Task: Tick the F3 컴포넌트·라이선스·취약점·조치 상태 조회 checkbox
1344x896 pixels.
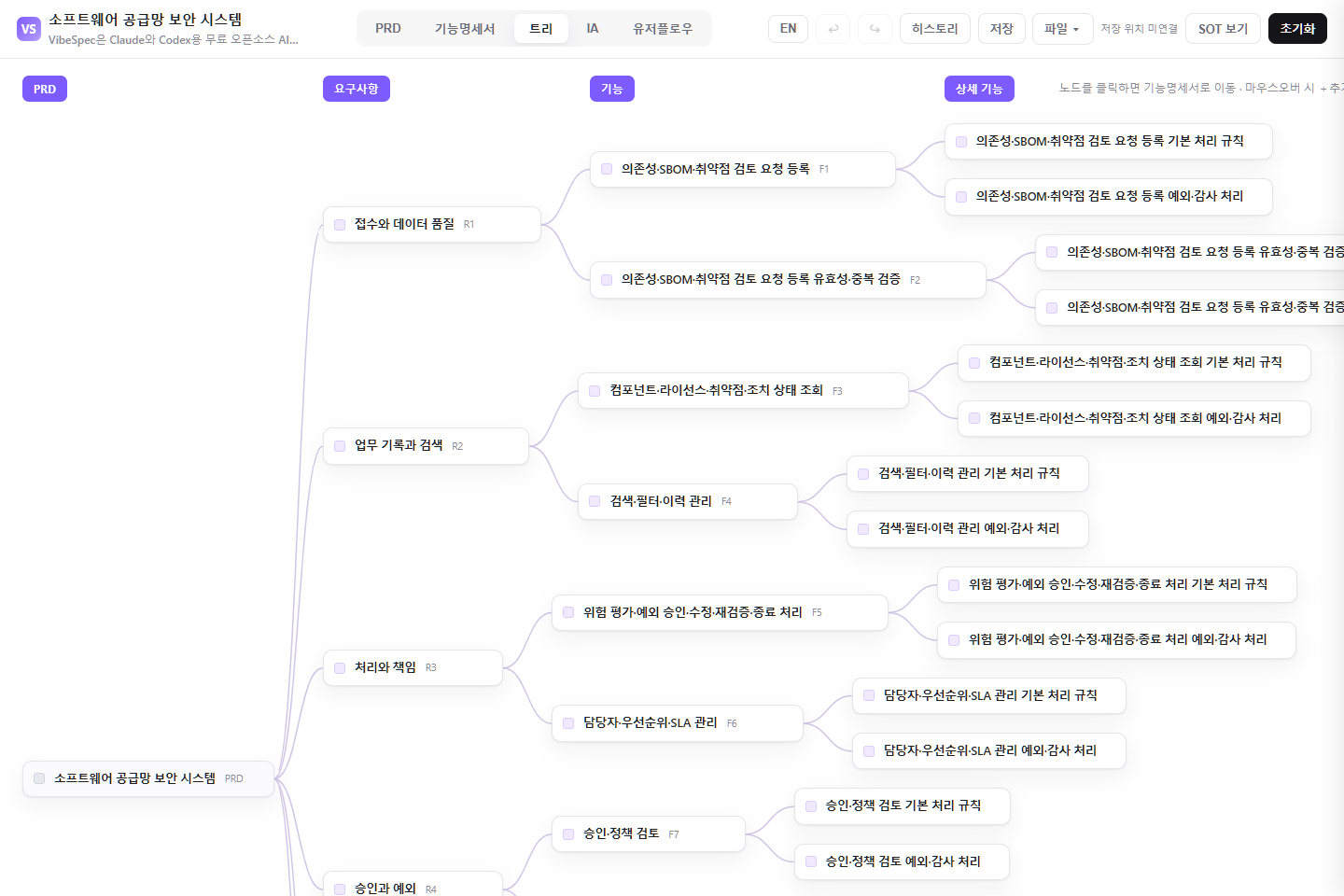Action: click(595, 391)
